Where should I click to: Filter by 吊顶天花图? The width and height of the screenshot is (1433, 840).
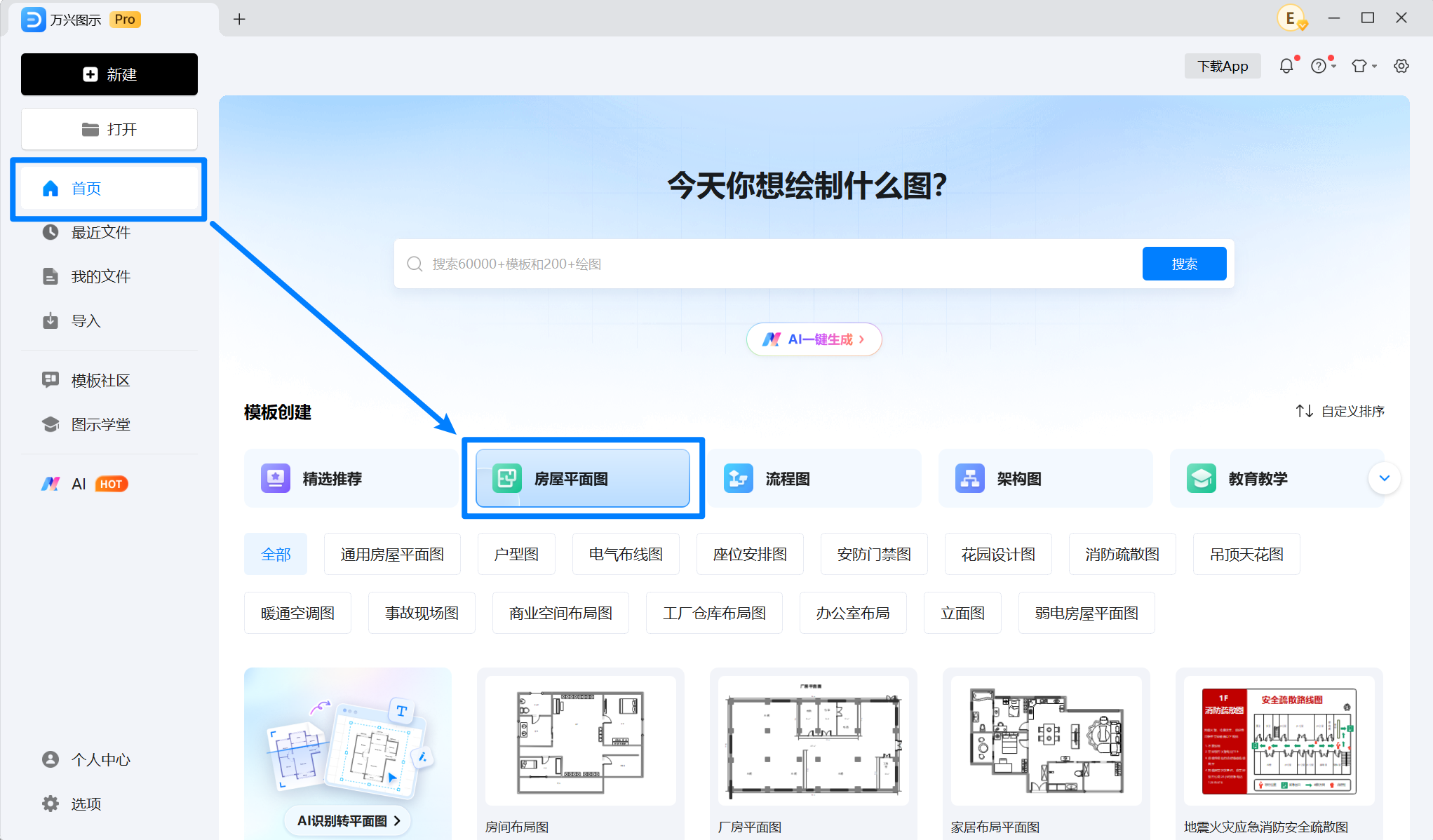coord(1246,554)
